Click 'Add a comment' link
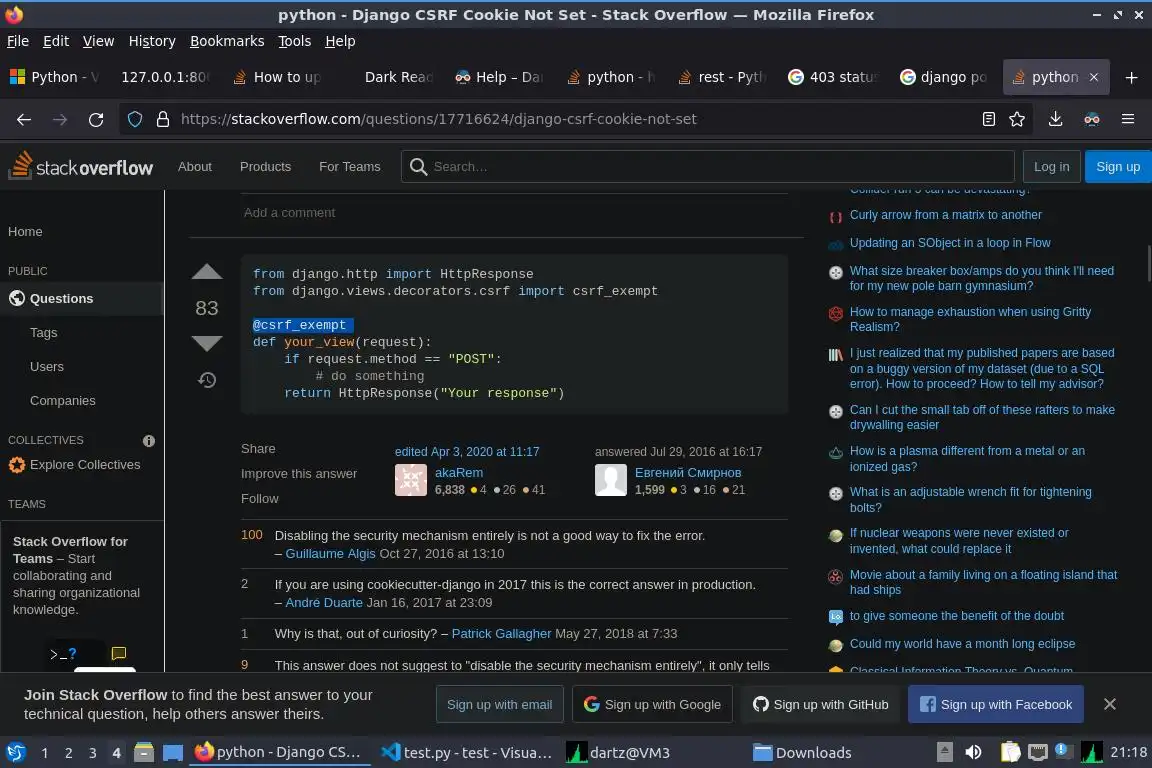Screen dimensions: 1152x768 pos(289,212)
